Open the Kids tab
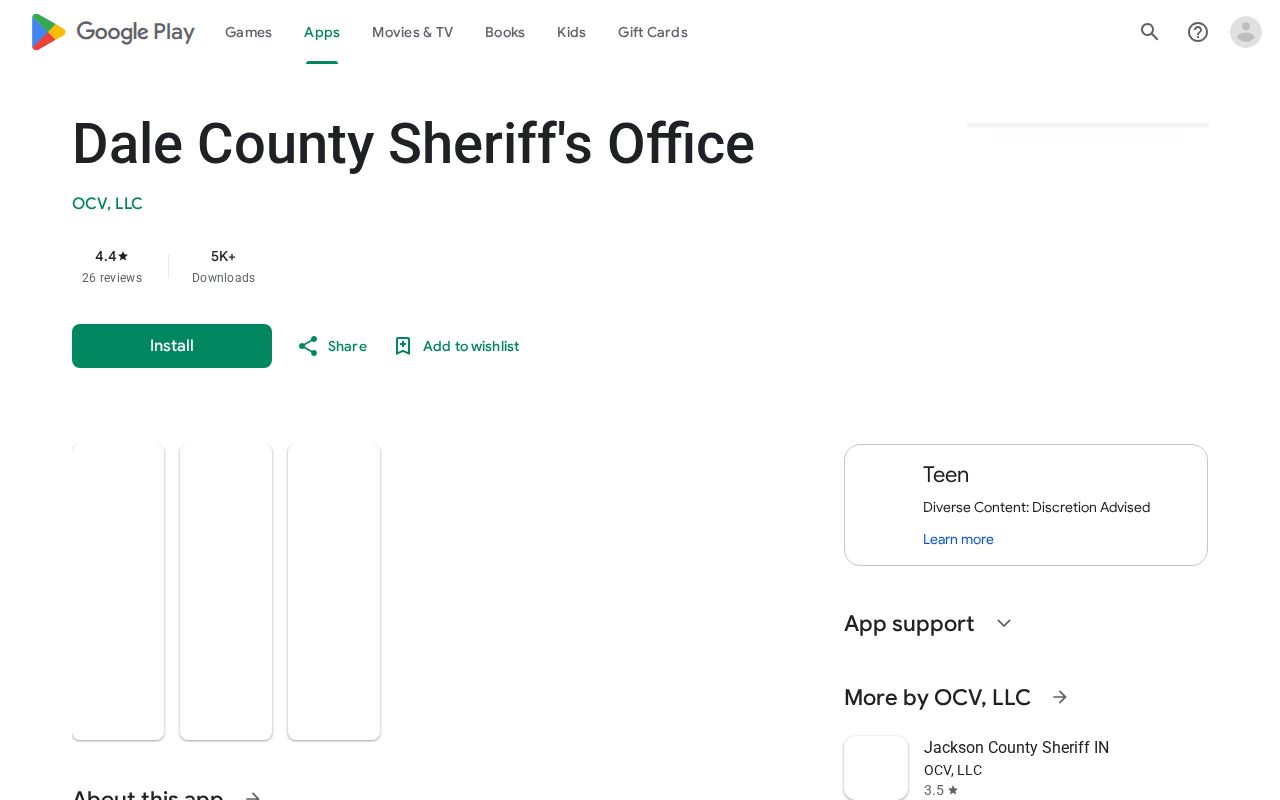Screen dimensions: 1280x800 (x=571, y=32)
